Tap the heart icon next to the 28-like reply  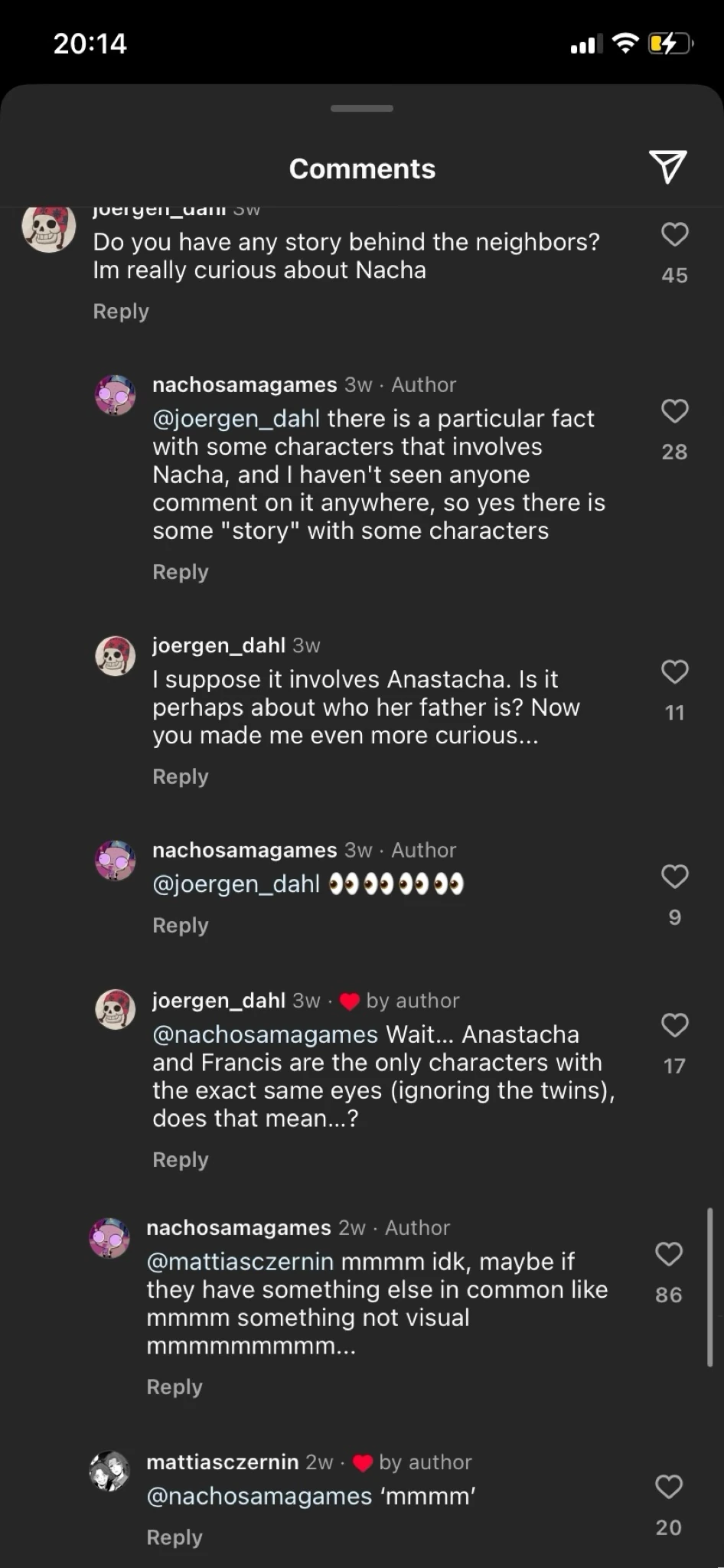pyautogui.click(x=674, y=412)
